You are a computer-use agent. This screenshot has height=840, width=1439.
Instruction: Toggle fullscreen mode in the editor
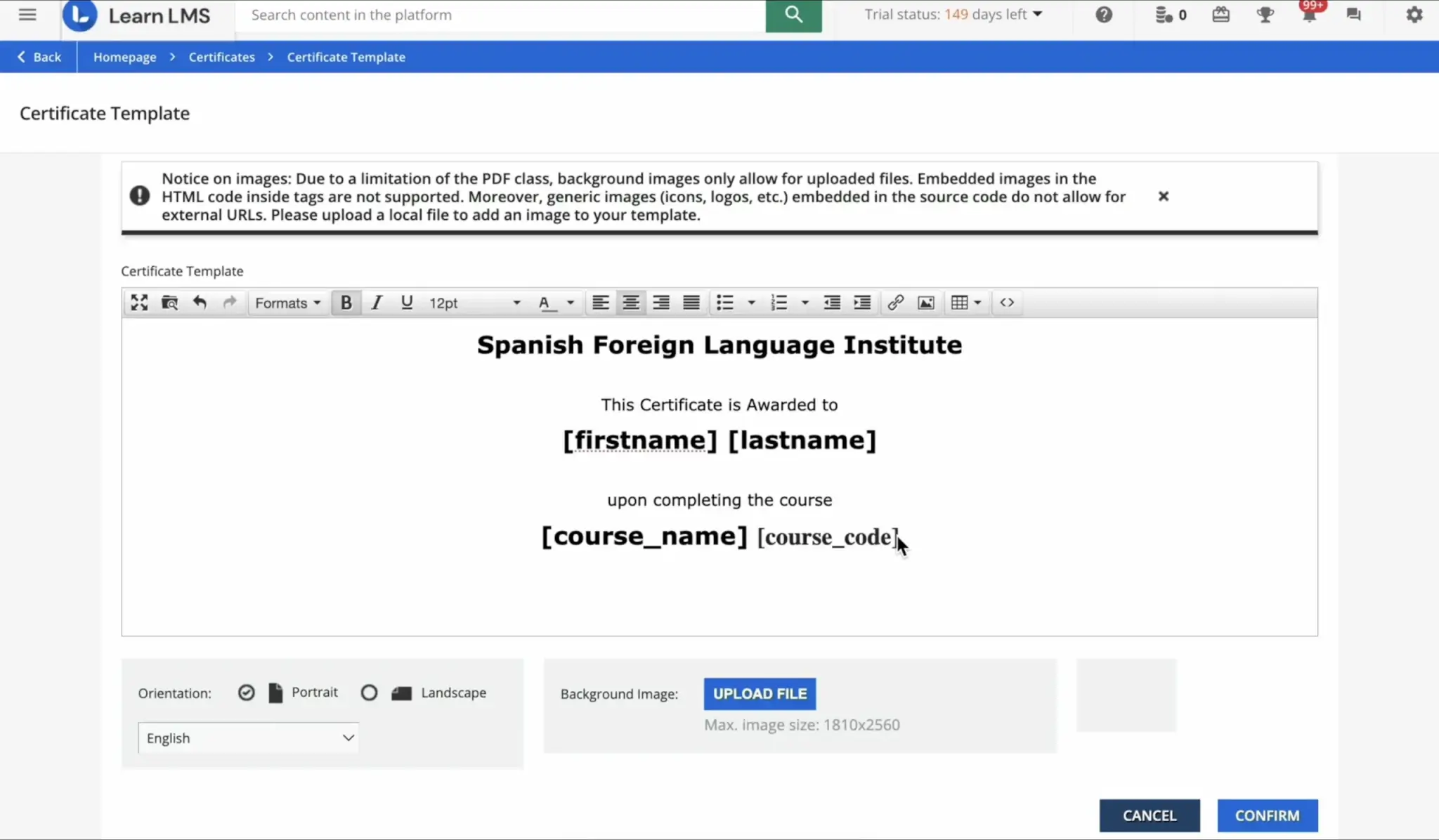pos(138,302)
